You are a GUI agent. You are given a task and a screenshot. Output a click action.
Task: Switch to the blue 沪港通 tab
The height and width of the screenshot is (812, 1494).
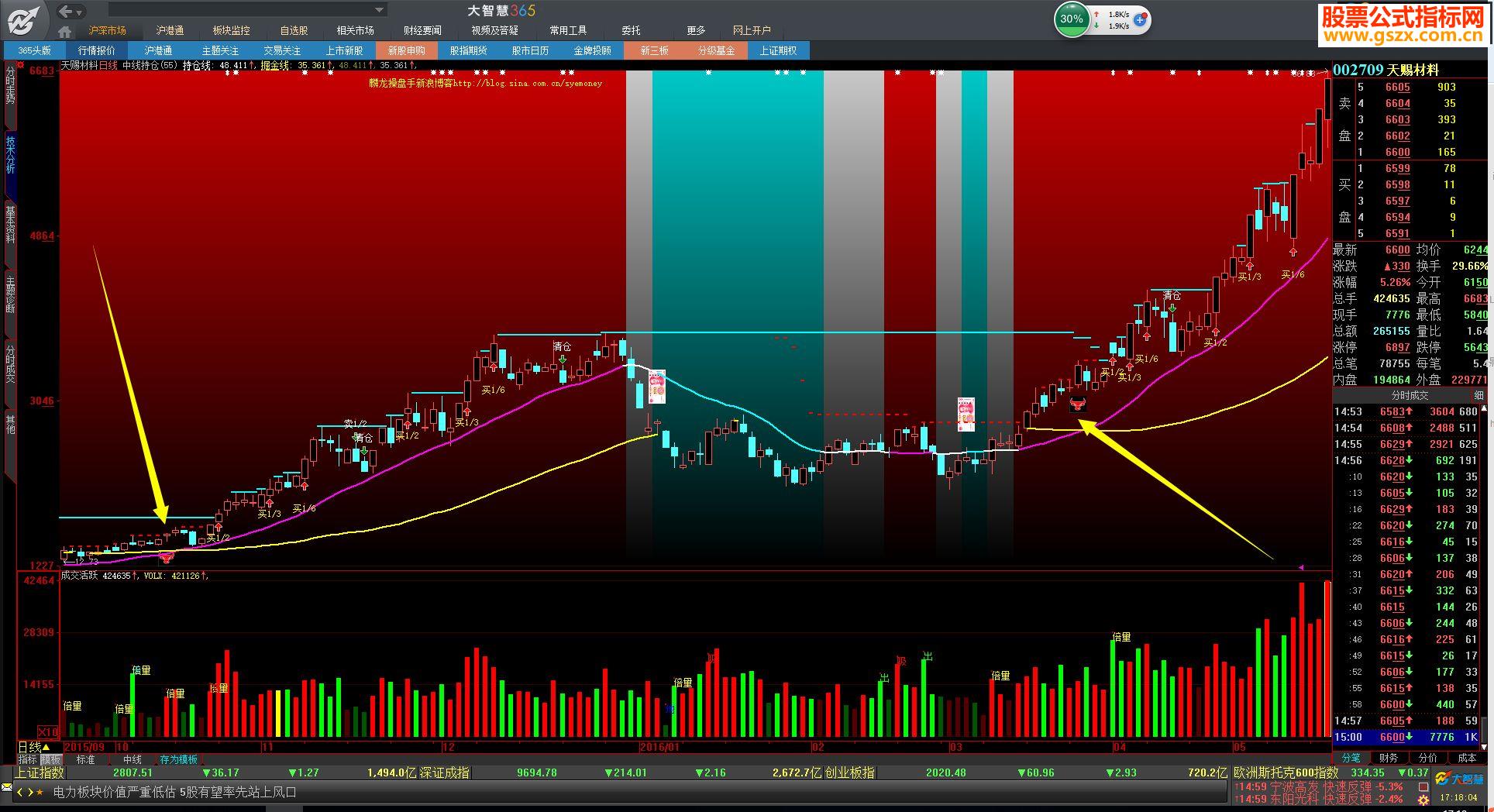[x=159, y=50]
